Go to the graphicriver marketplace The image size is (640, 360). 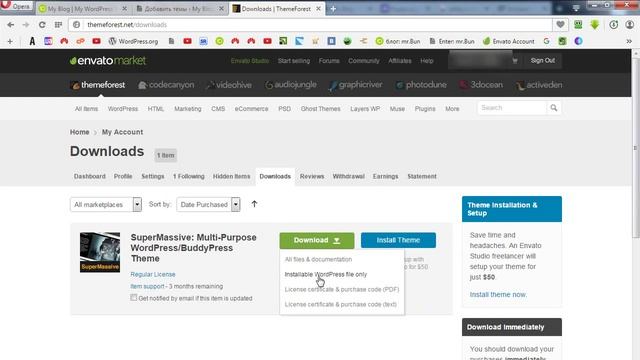pyautogui.click(x=356, y=85)
